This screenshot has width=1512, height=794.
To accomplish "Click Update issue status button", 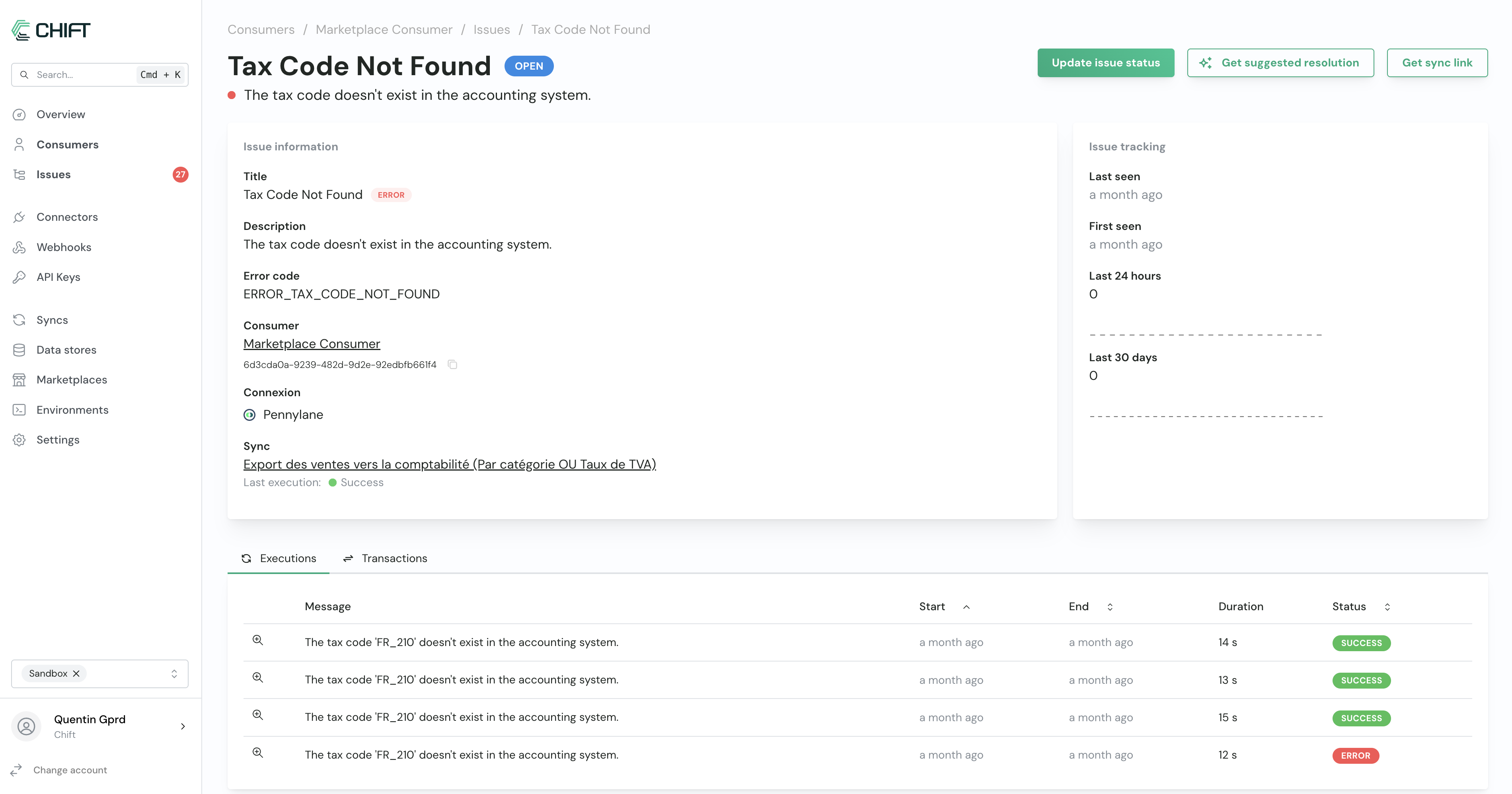I will click(x=1105, y=63).
